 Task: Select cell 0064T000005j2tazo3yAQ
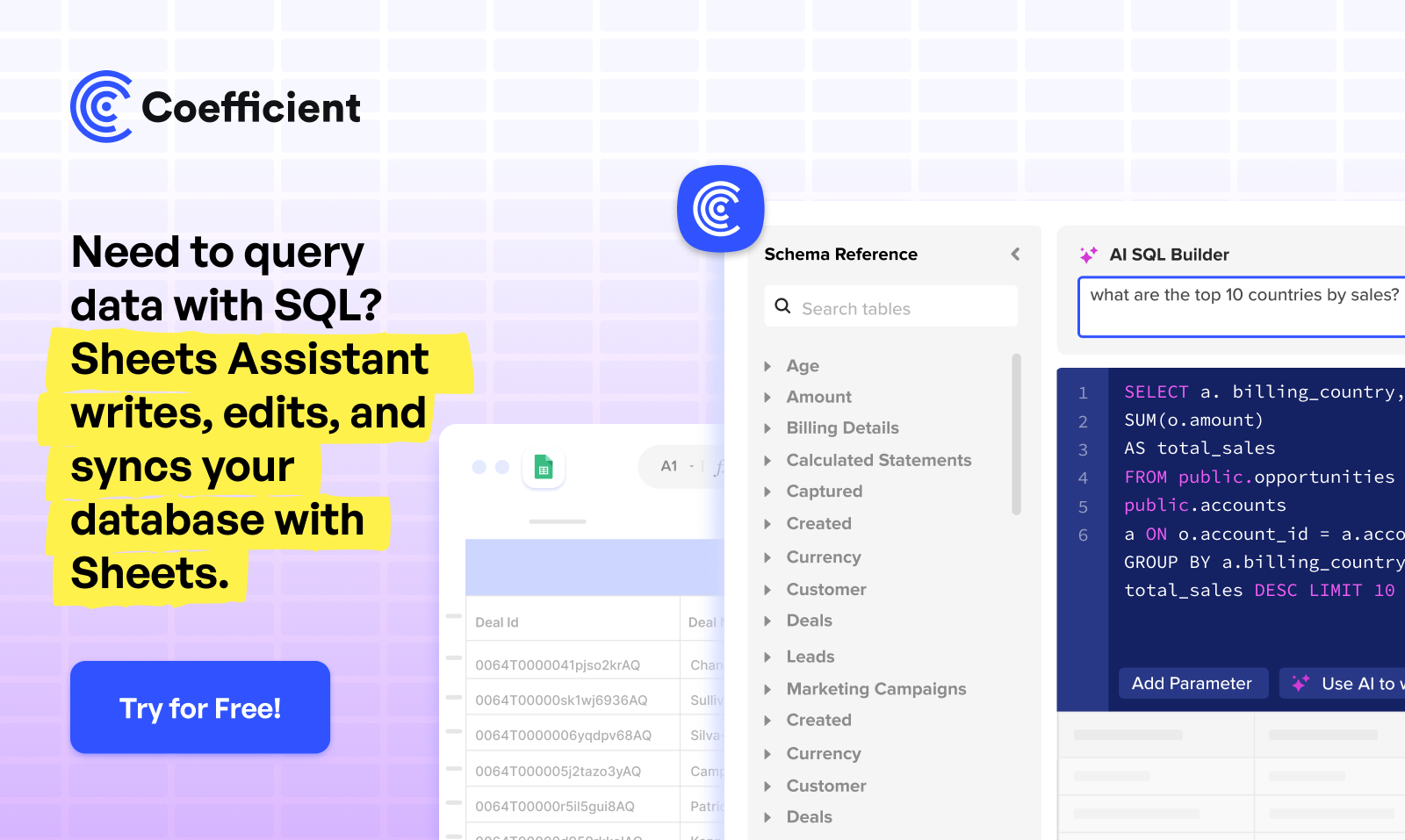tap(573, 771)
